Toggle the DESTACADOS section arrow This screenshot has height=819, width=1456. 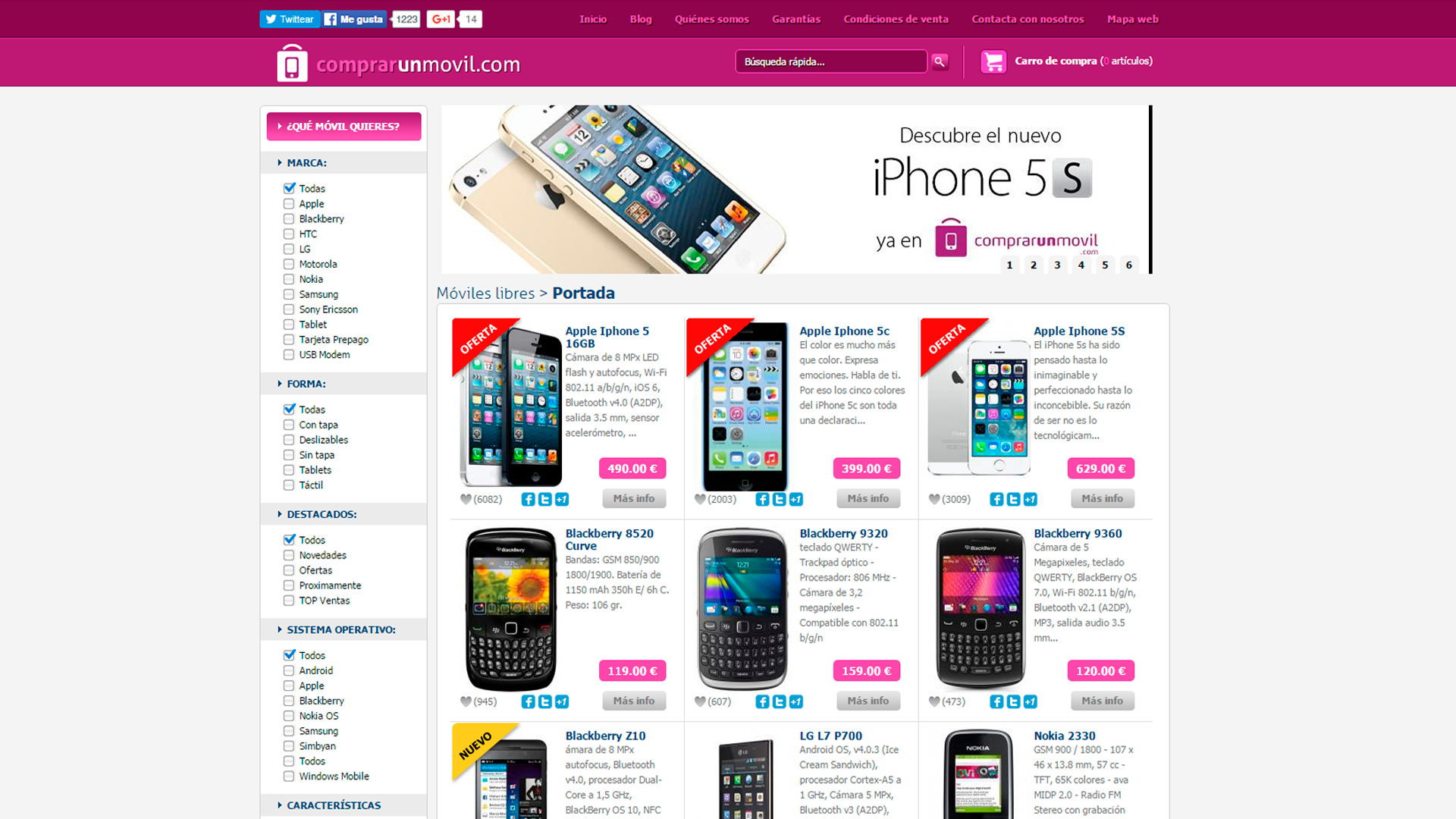[280, 514]
